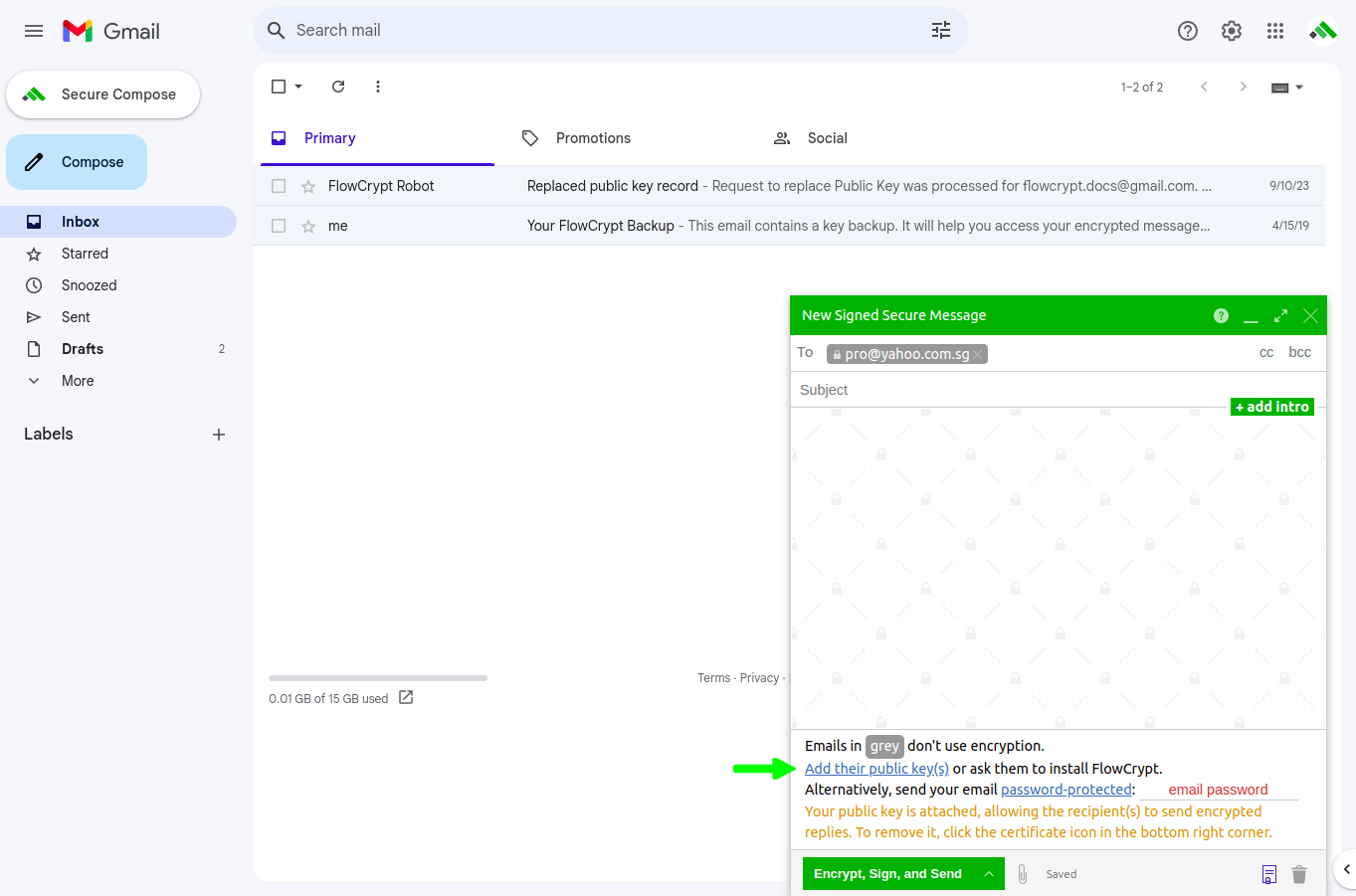Open input tools keyboard dropdown

point(1287,88)
